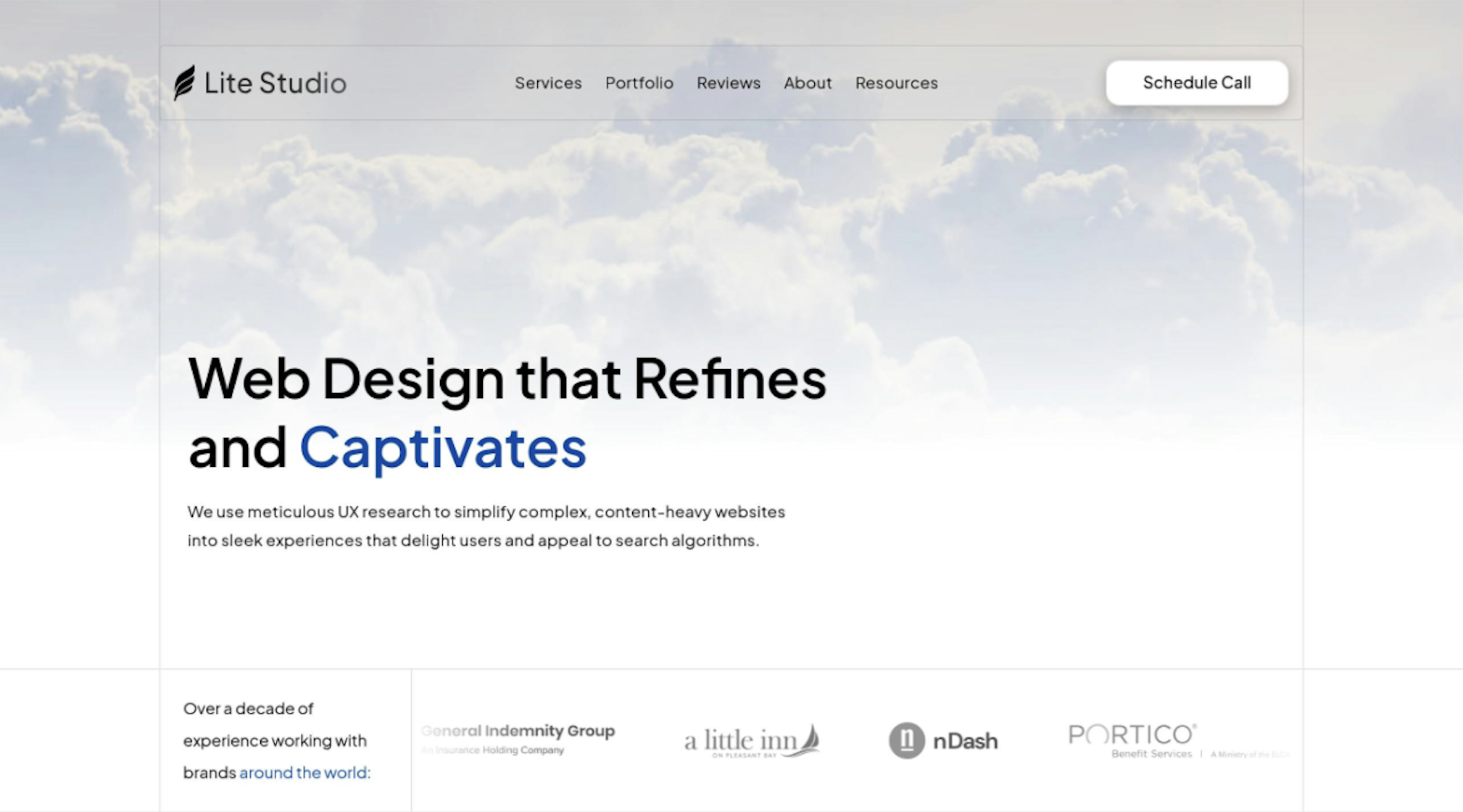Click the Portico Benefit Services logo

tap(1132, 735)
